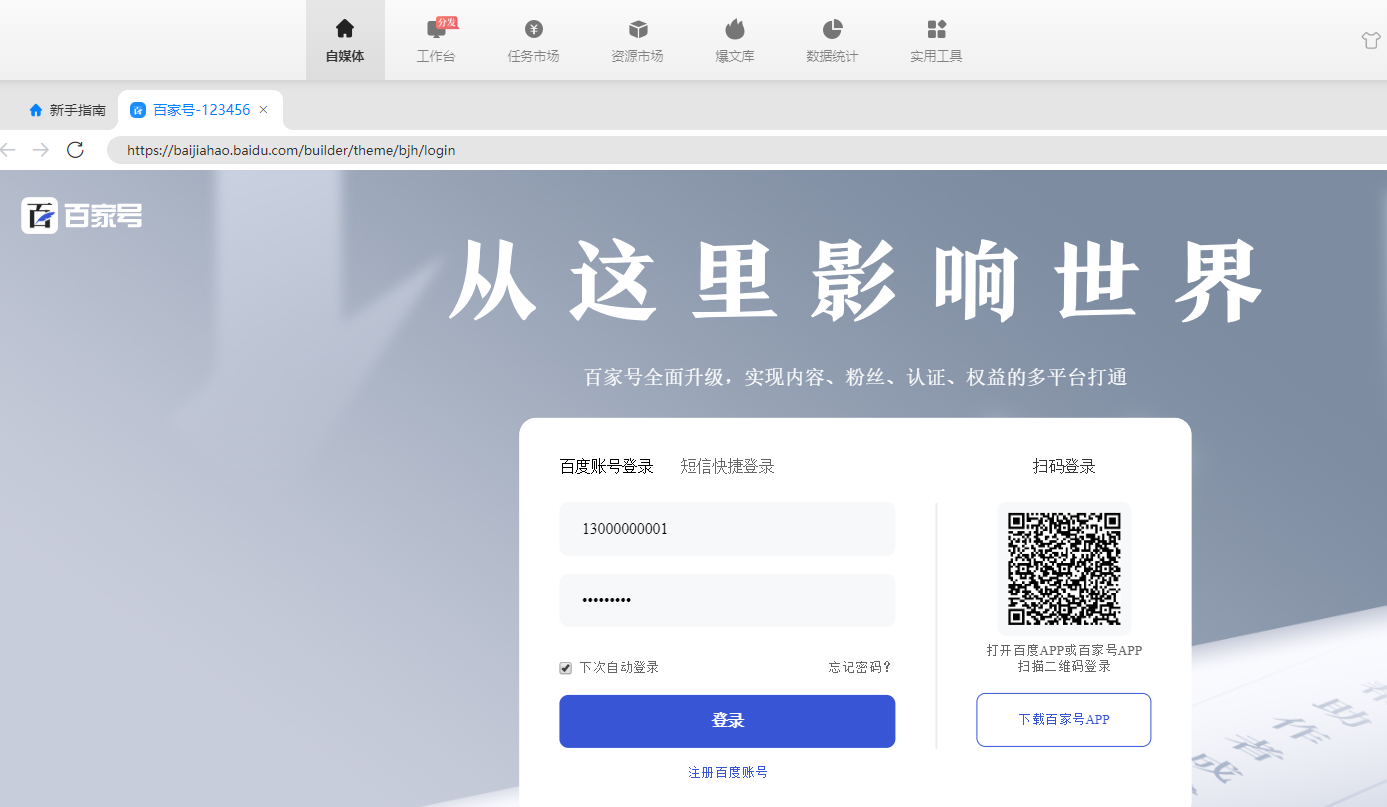Toggle the 下次自动登录 checkbox
Image resolution: width=1387 pixels, height=807 pixels.
[565, 668]
